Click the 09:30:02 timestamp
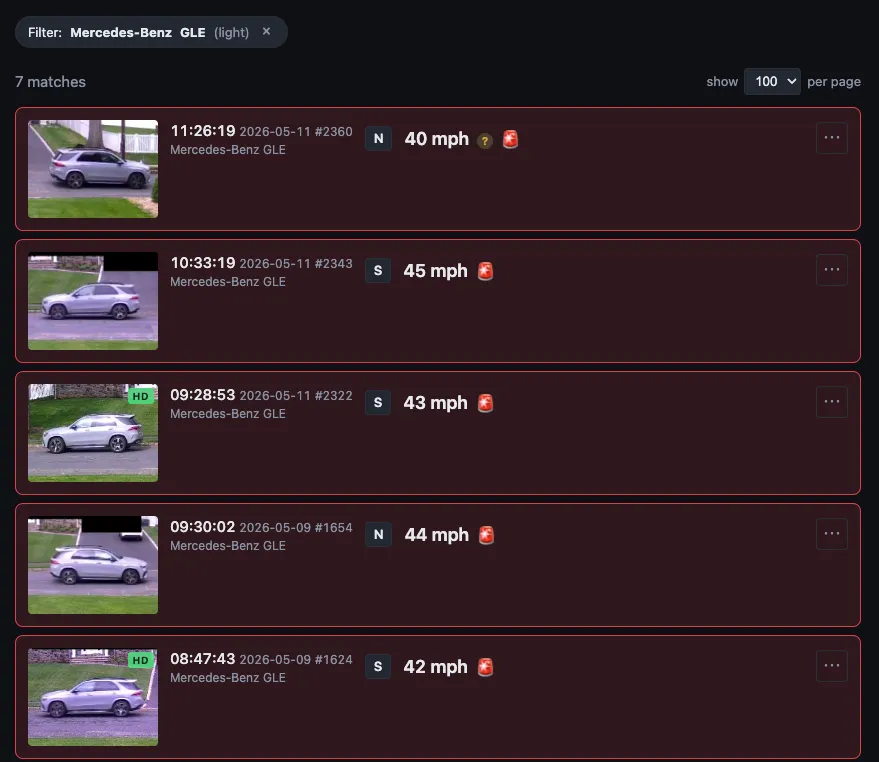879x762 pixels. (x=203, y=527)
